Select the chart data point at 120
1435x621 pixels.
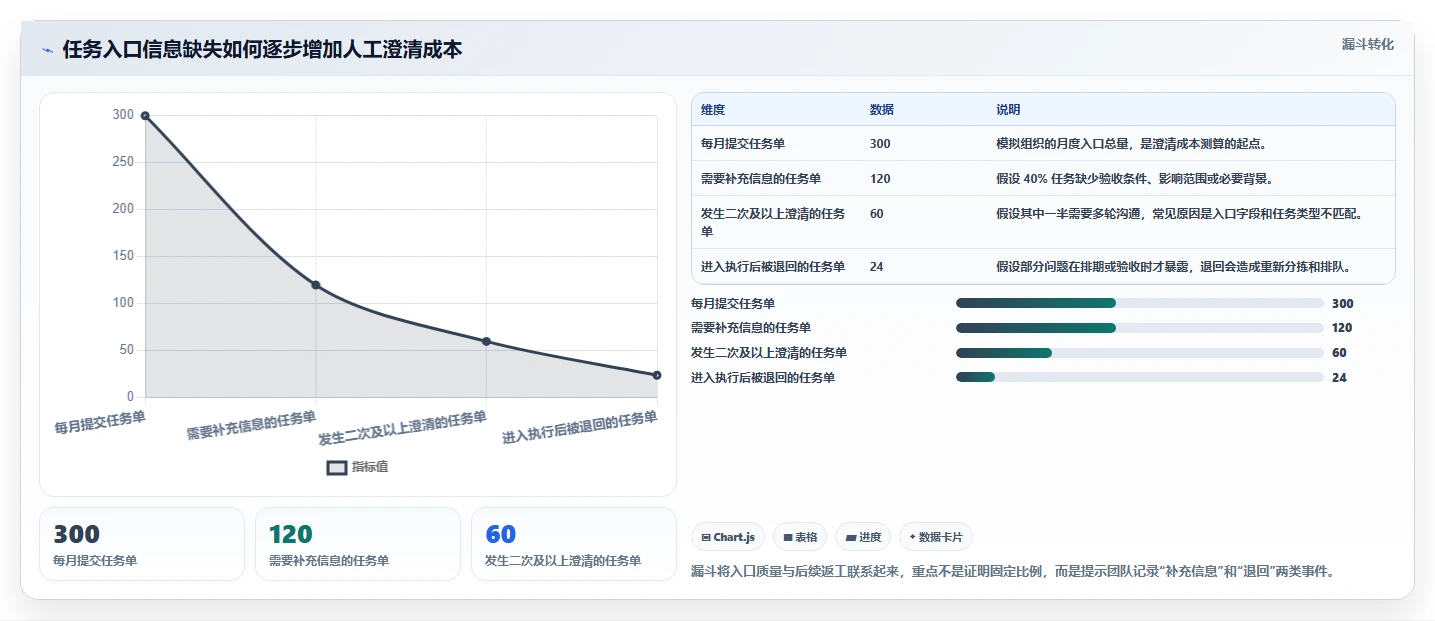click(x=316, y=285)
